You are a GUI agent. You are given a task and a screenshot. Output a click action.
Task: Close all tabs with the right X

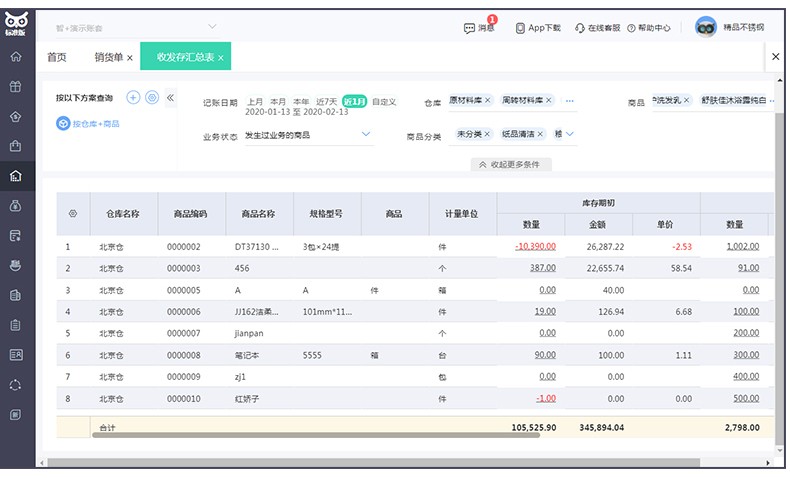pos(776,56)
